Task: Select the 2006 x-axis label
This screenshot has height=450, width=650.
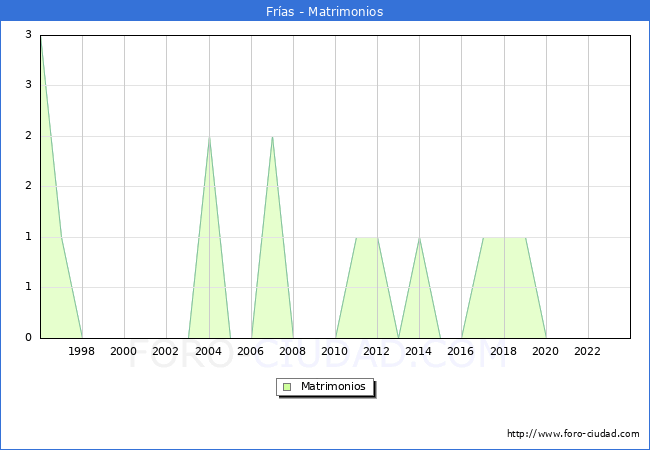Action: point(250,351)
